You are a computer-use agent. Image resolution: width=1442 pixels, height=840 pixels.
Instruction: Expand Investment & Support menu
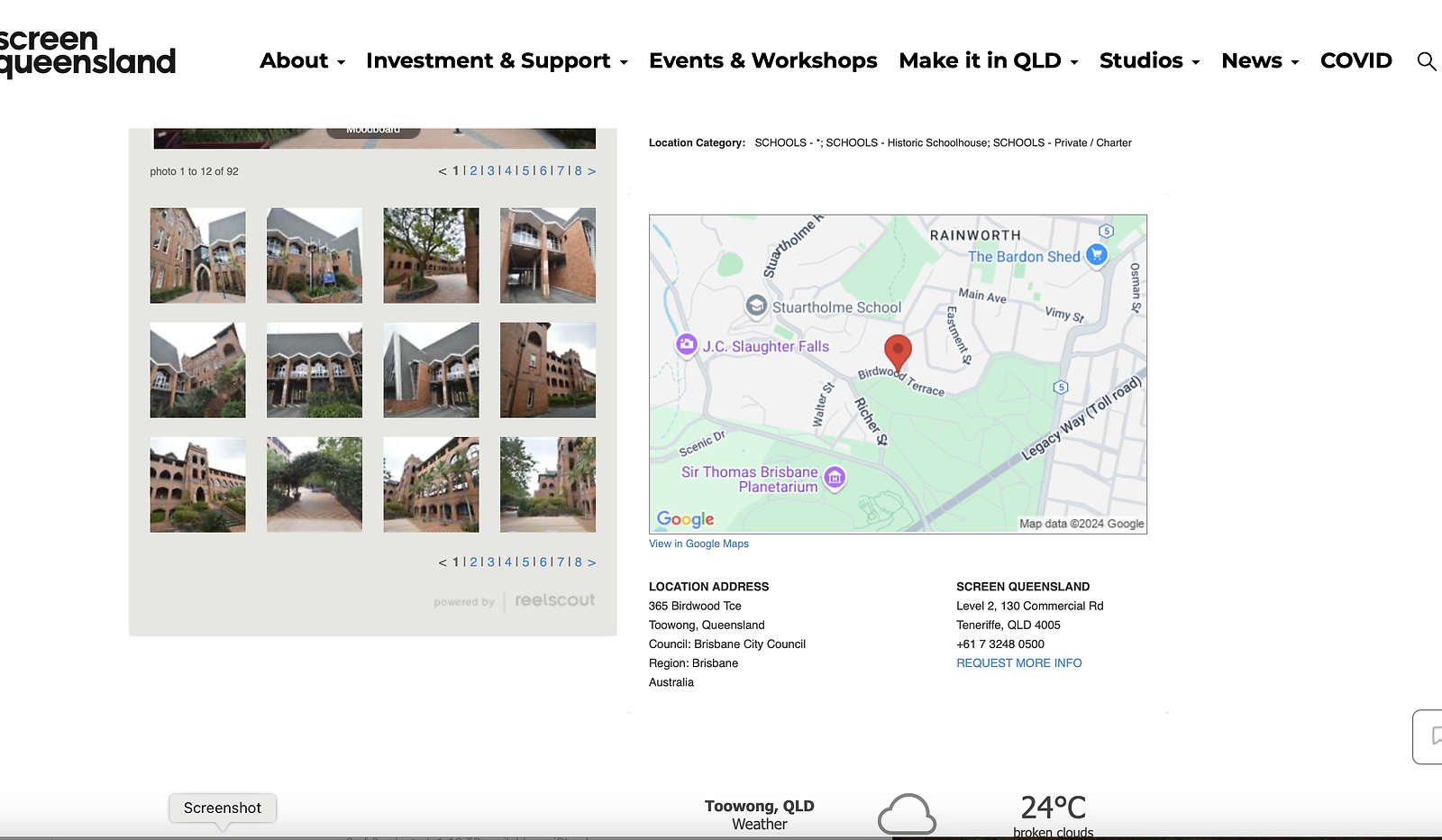tap(497, 60)
